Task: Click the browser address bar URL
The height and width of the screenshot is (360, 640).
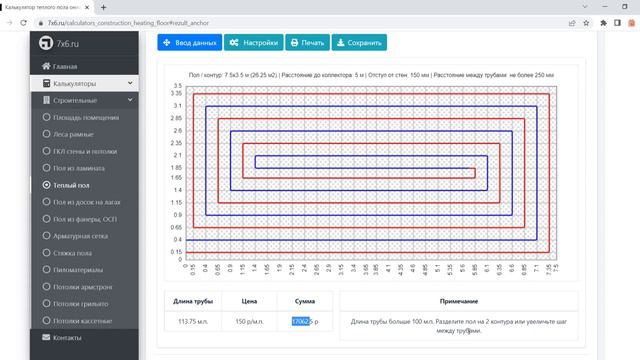Action: point(128,23)
